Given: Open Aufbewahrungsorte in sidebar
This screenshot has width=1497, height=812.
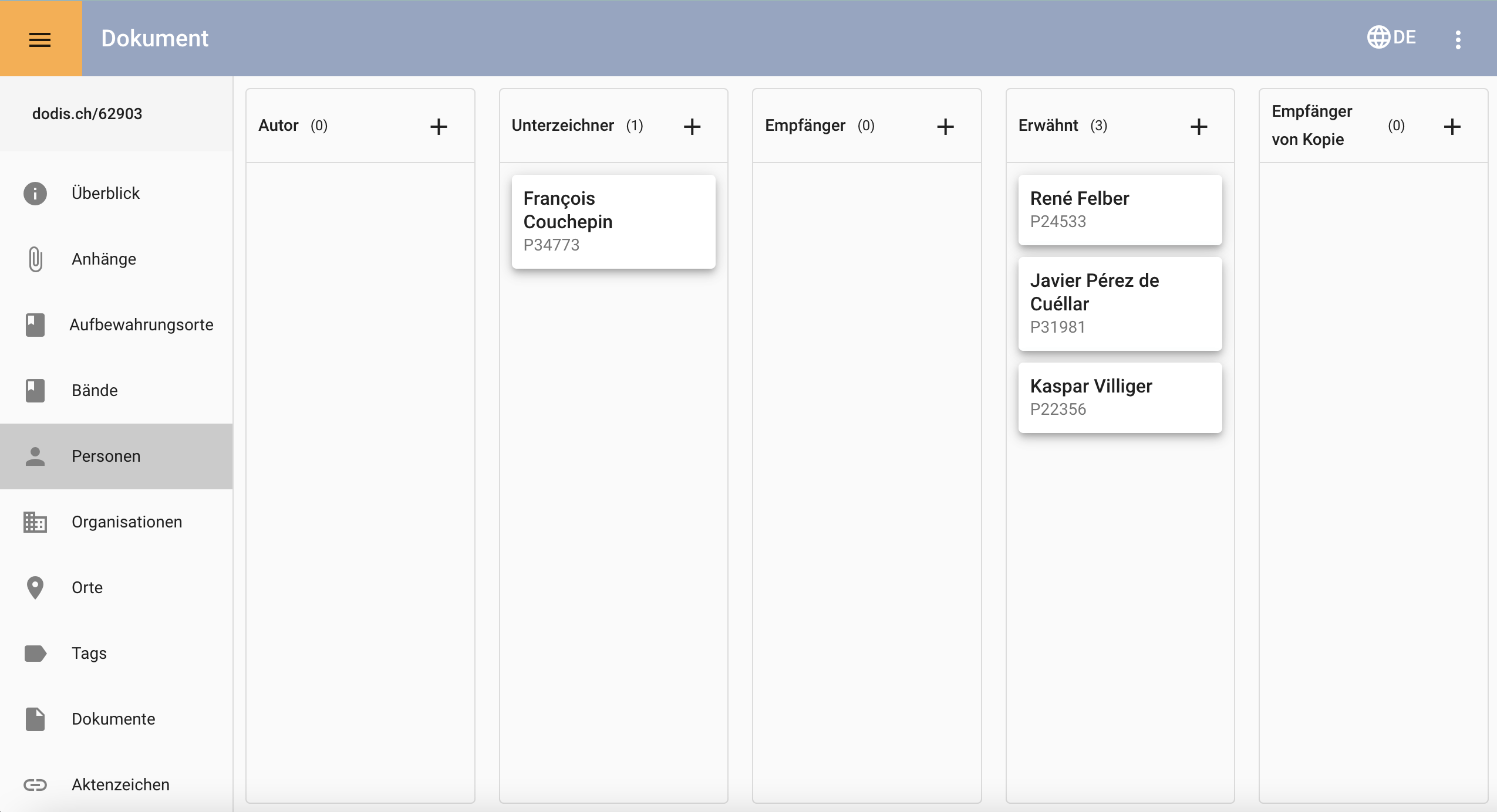Looking at the screenshot, I should 141,325.
